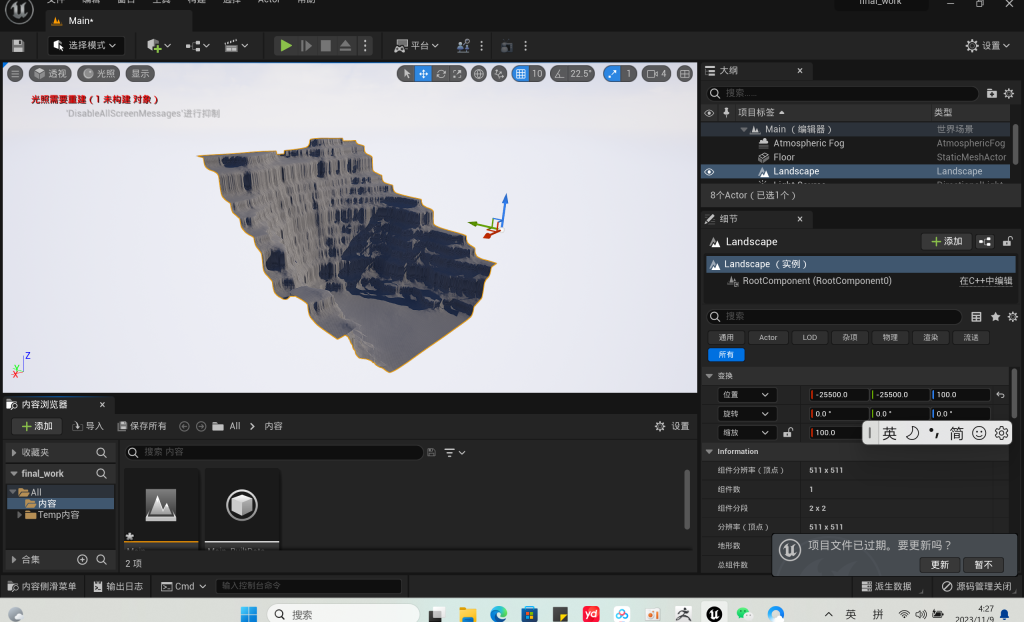This screenshot has width=1024, height=622.
Task: Open the 透视 perspective view menu
Action: tap(50, 74)
